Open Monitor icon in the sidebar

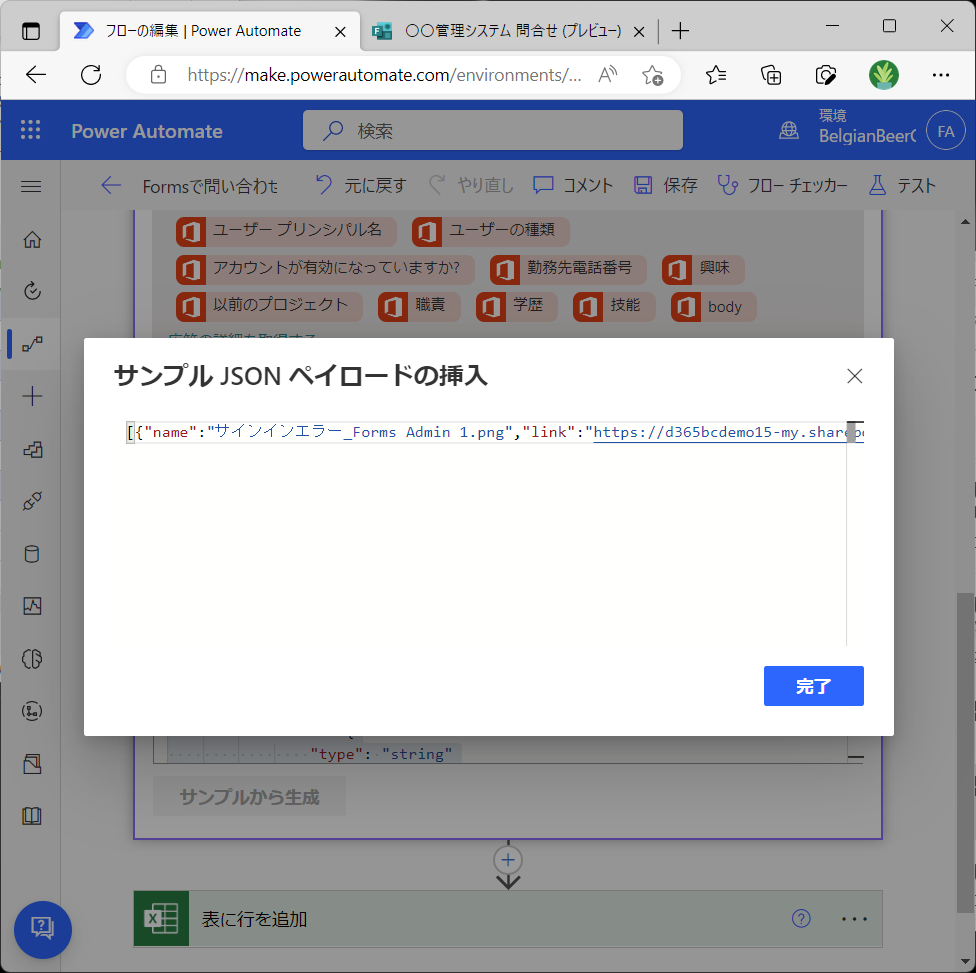tap(32, 606)
